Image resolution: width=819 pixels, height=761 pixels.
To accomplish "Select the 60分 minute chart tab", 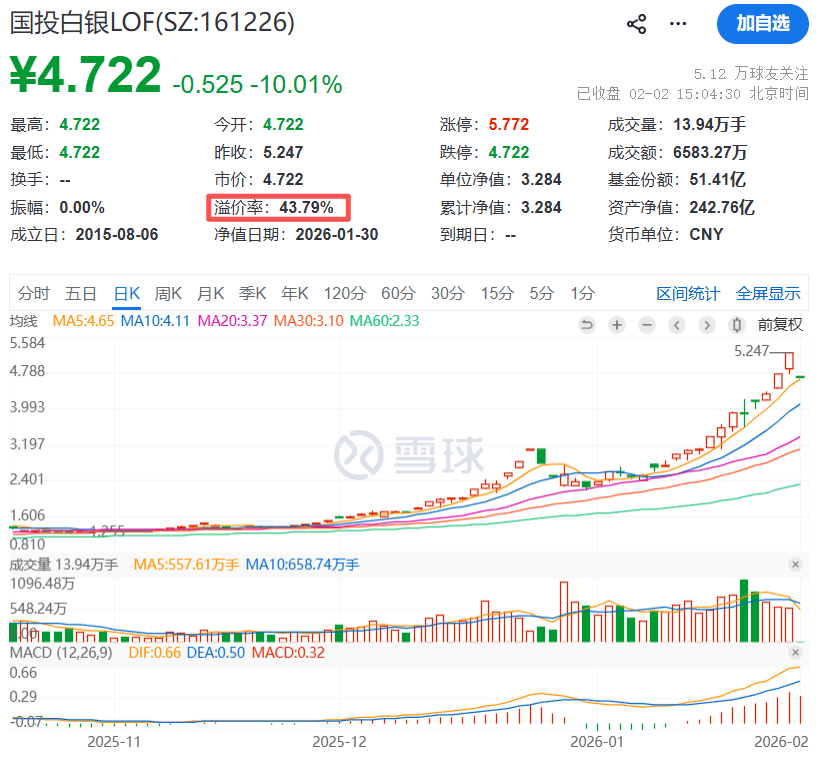I will (397, 293).
